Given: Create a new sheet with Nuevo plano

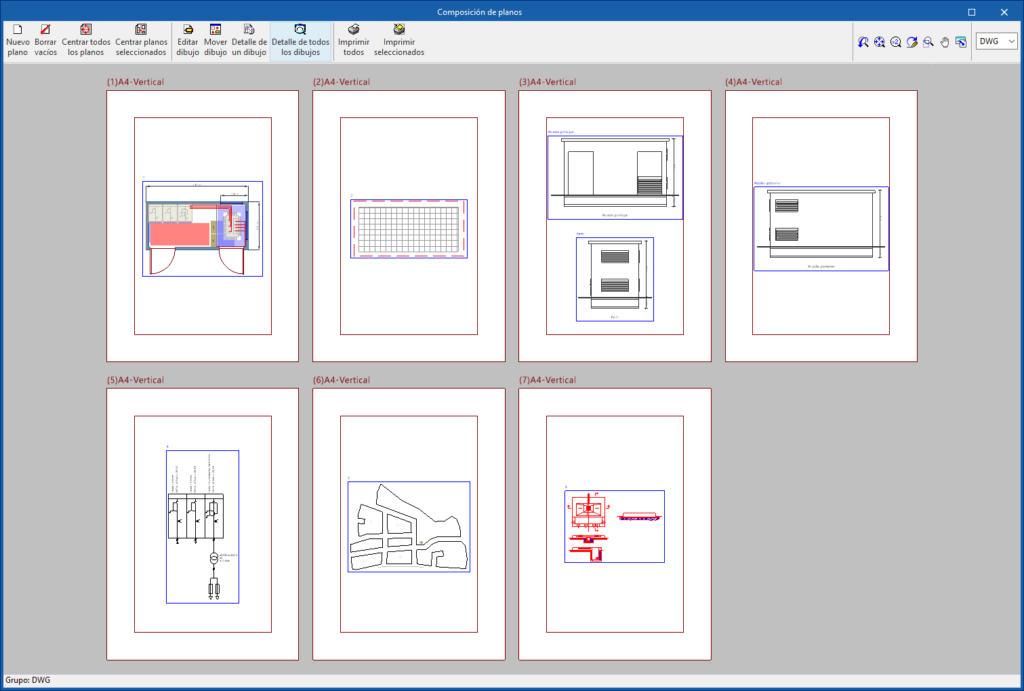Looking at the screenshot, I should pos(18,40).
